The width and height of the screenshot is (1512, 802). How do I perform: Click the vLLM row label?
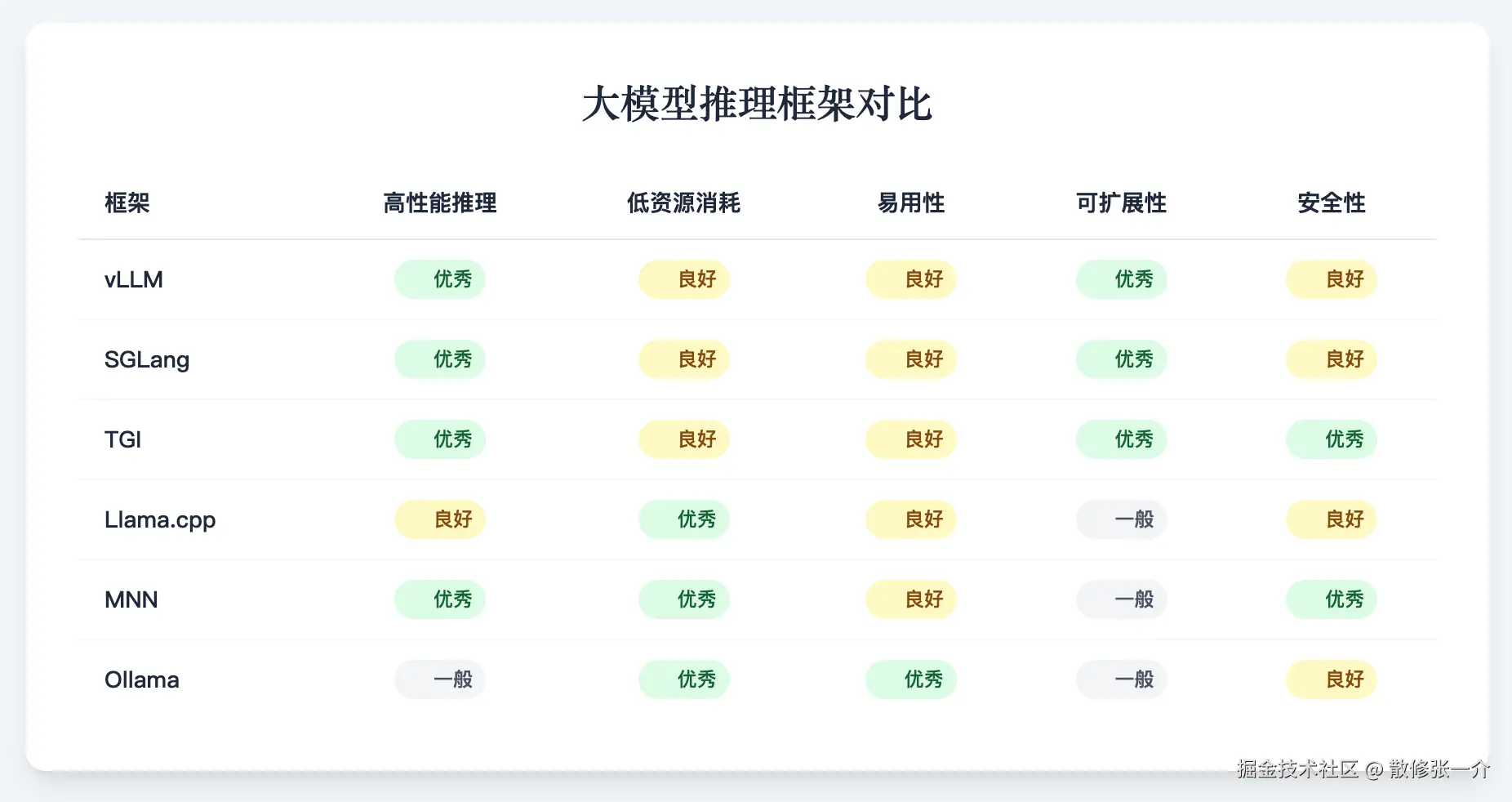[x=134, y=279]
